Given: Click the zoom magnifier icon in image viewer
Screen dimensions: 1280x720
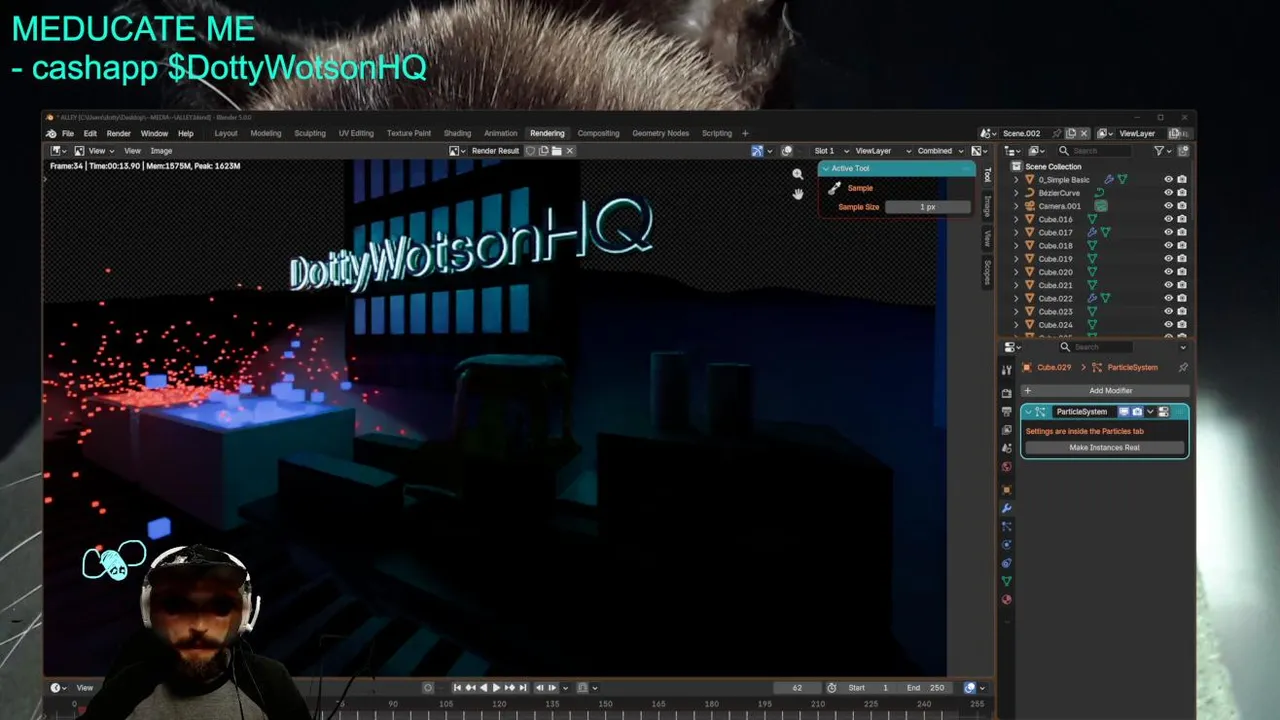Looking at the screenshot, I should coord(797,174).
